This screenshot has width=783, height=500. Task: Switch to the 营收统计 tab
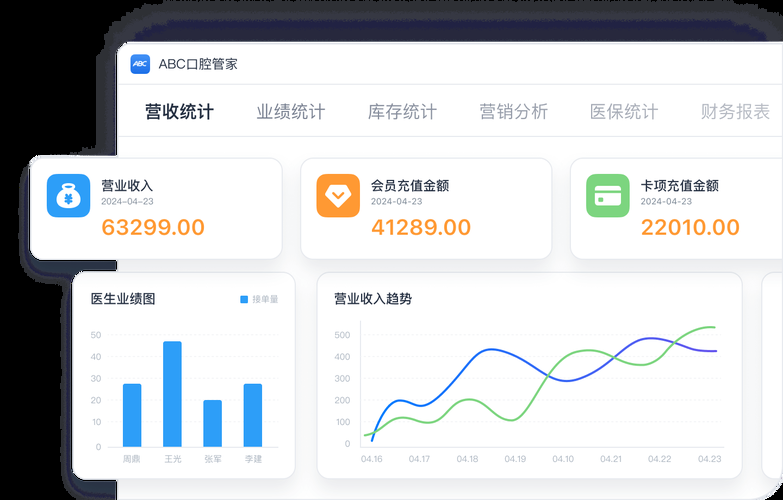179,112
